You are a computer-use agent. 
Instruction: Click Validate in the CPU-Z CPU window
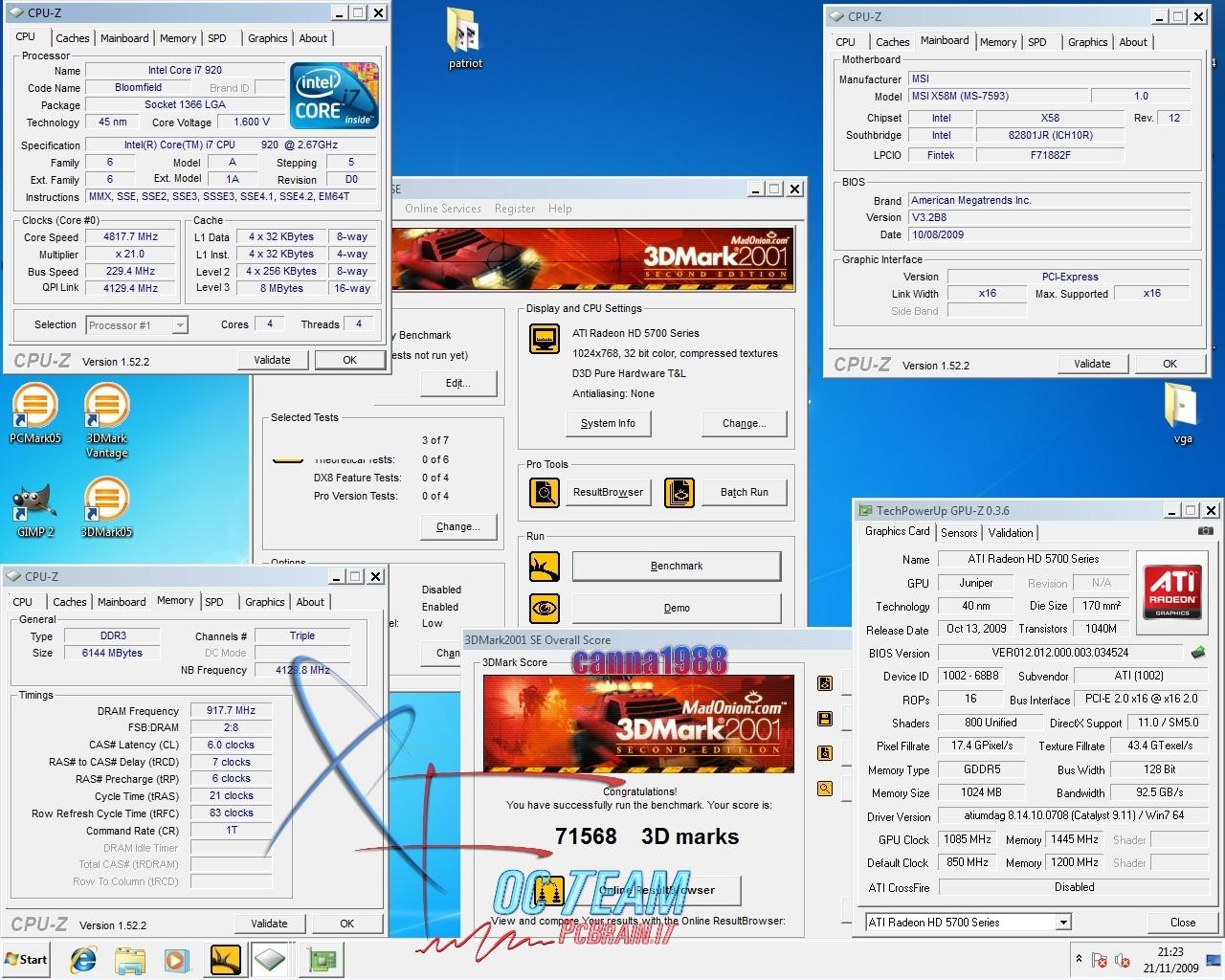pyautogui.click(x=272, y=360)
